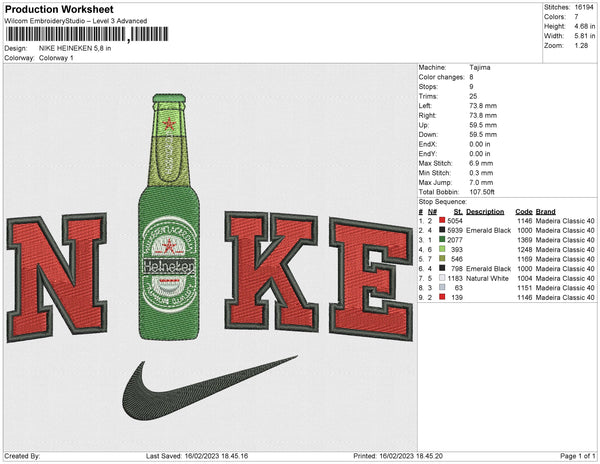Pick the light green swatch in stop row 4

point(442,249)
